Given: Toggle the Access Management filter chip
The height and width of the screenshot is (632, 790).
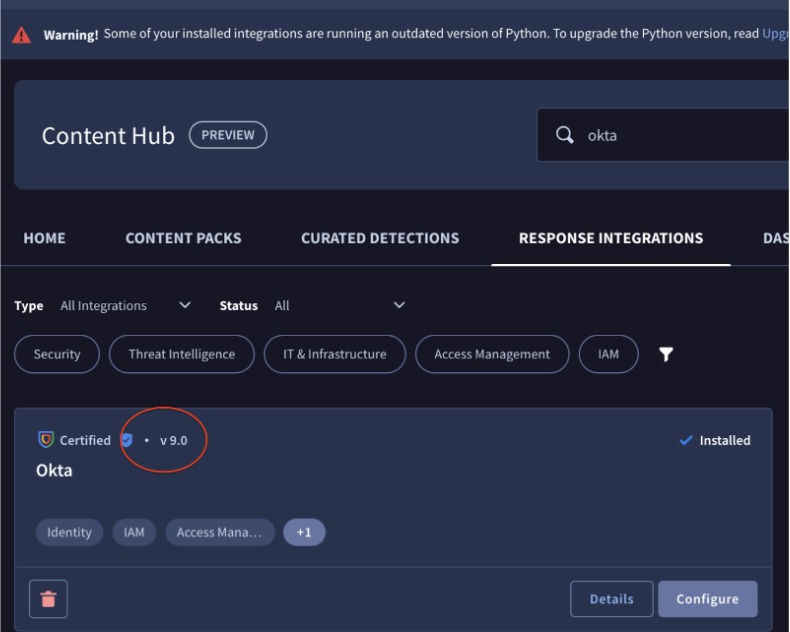Looking at the screenshot, I should click(492, 354).
